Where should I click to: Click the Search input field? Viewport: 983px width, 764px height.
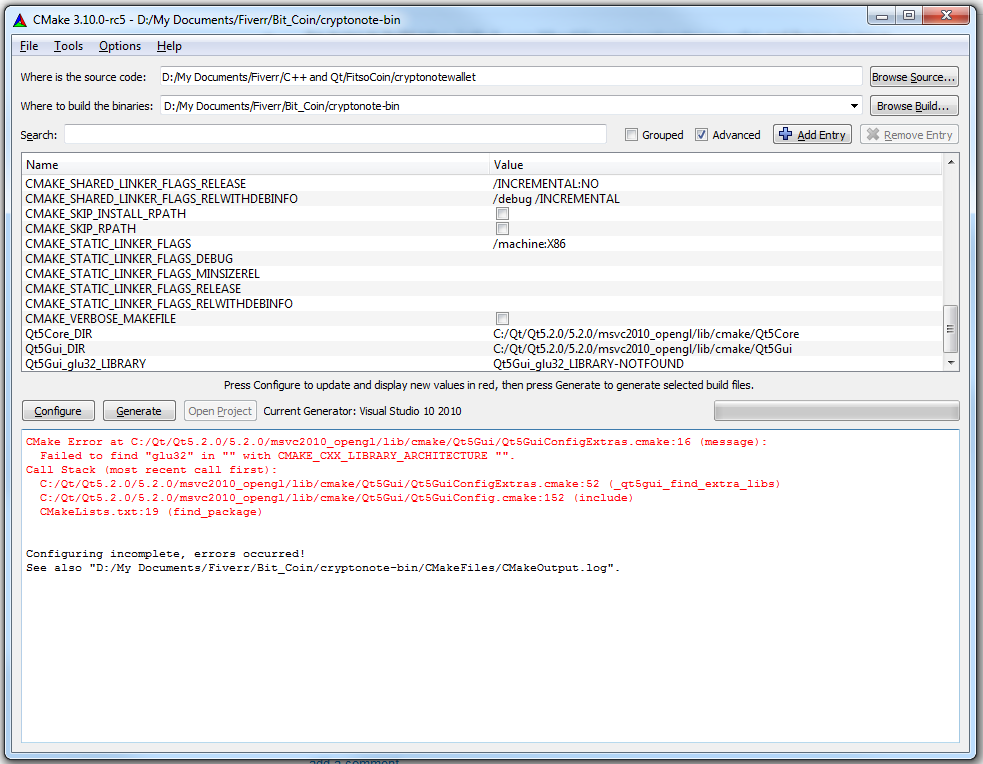(335, 134)
